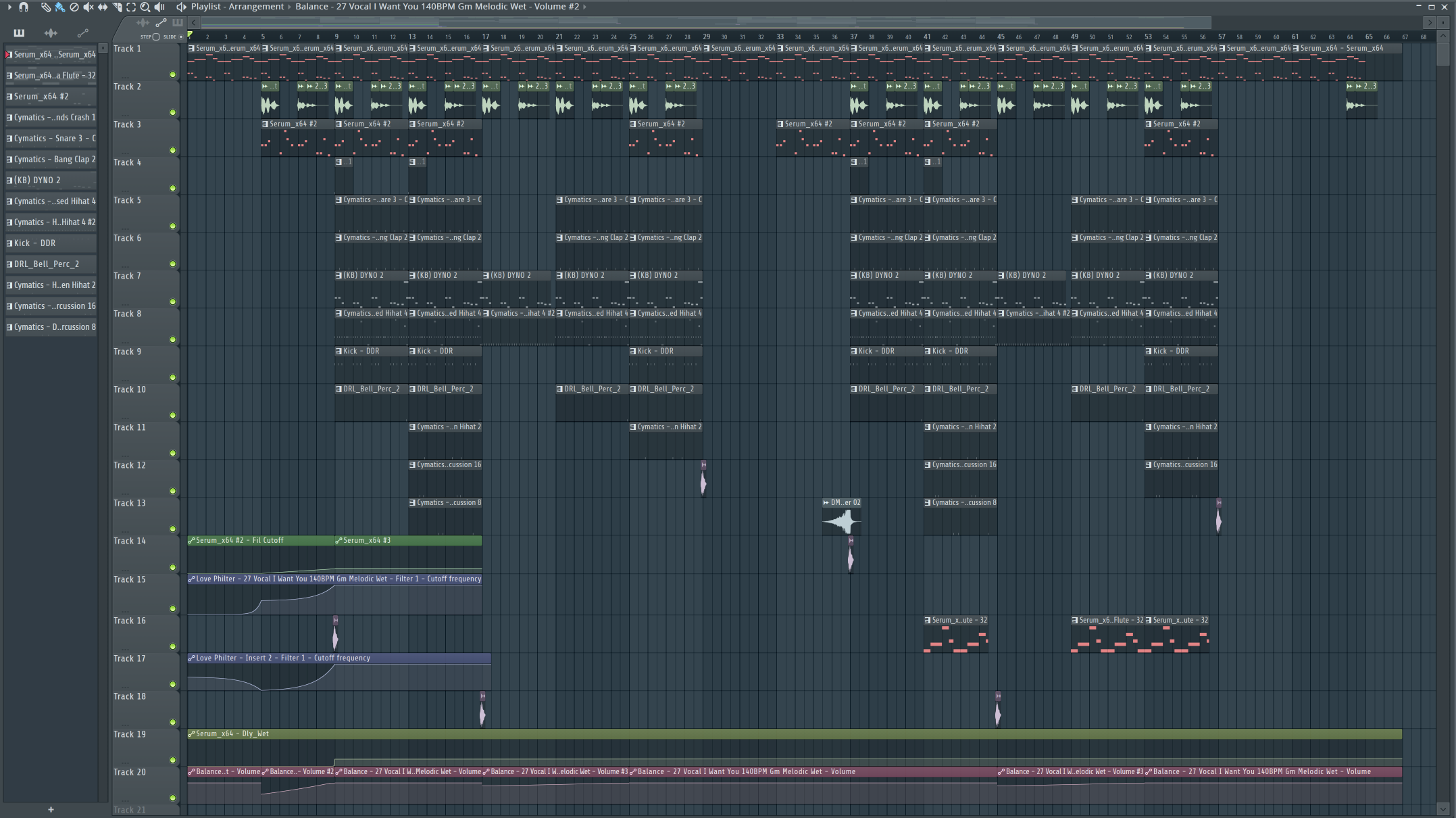Viewport: 1456px width, 818px height.
Task: Show the audio clips picker tab
Action: click(x=51, y=32)
